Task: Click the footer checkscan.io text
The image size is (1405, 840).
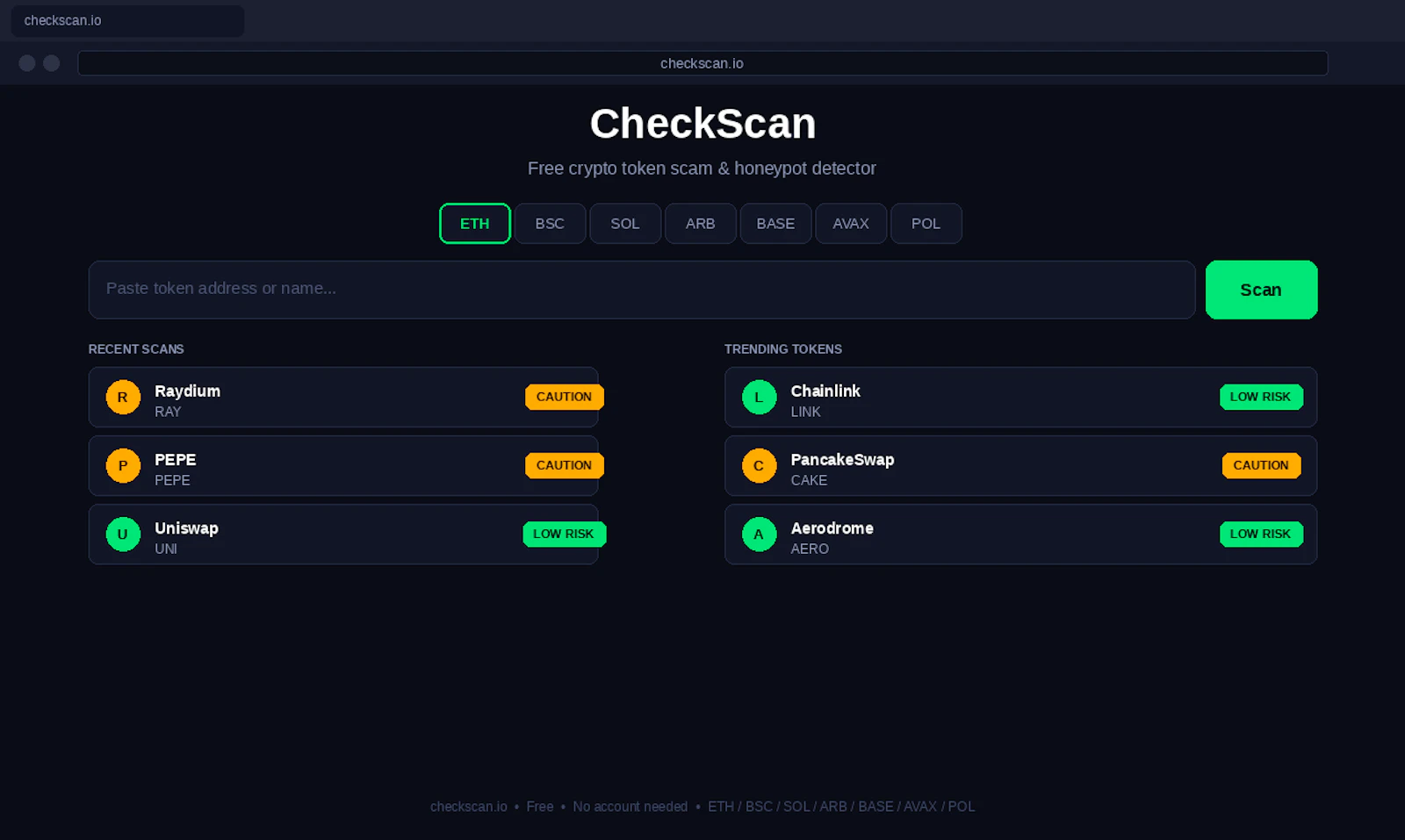Action: [469, 807]
